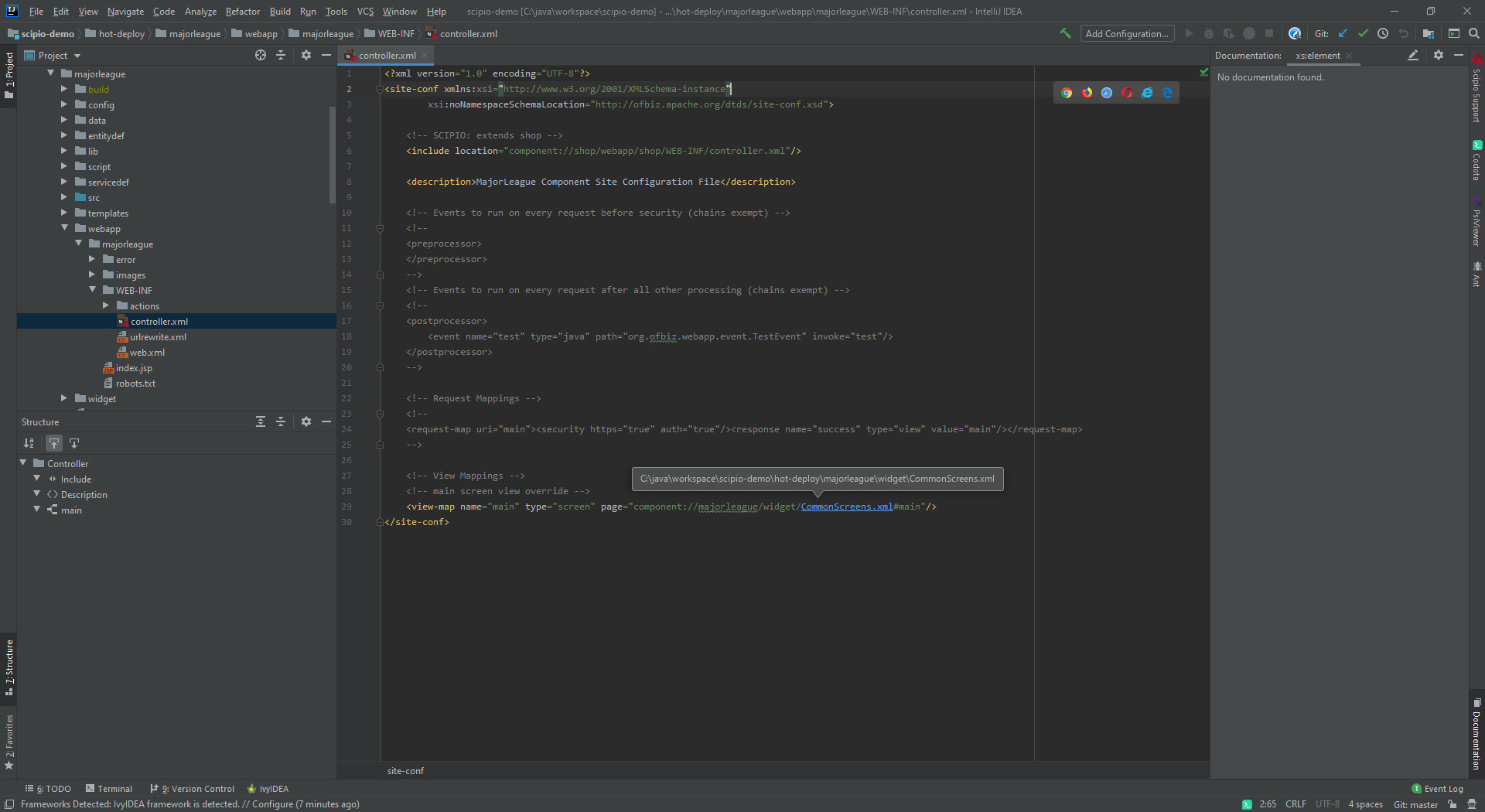Click Project panel locate-file target icon
The width and height of the screenshot is (1485, 812).
click(x=261, y=55)
